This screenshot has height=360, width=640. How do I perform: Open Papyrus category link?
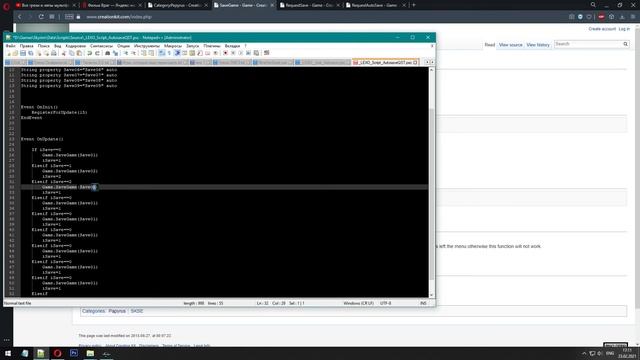coord(117,311)
